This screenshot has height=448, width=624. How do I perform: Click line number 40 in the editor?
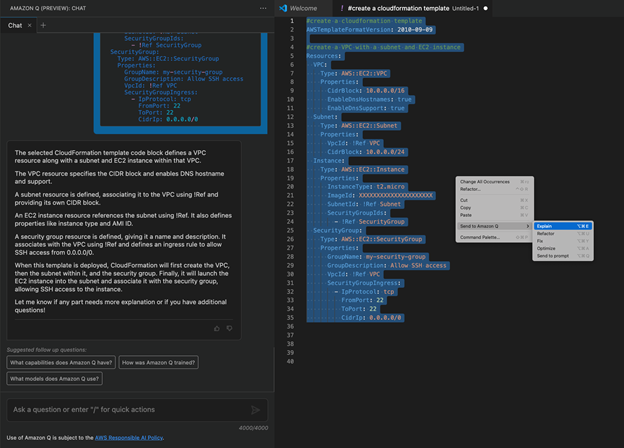click(x=291, y=361)
